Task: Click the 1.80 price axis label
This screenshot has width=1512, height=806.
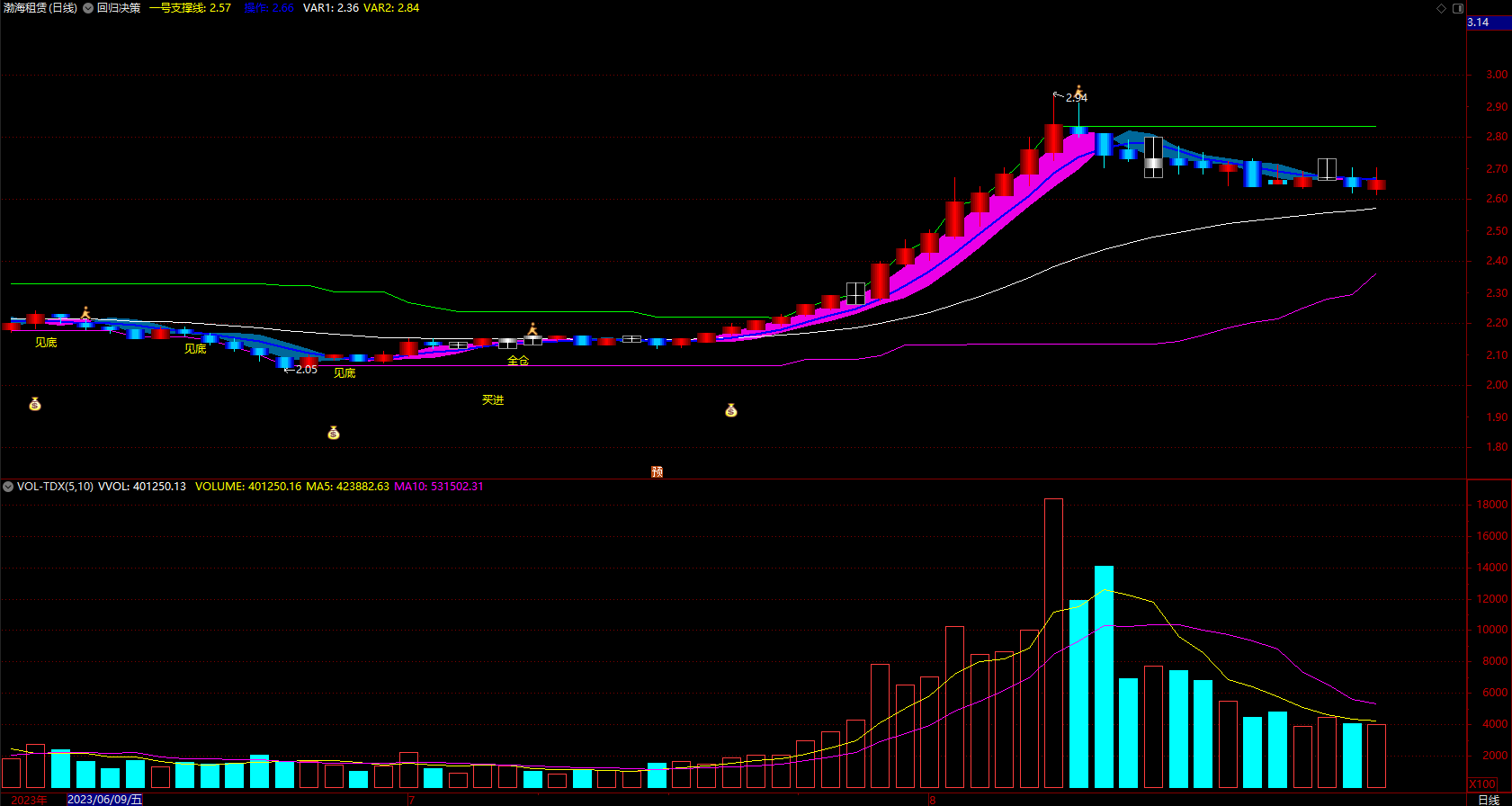Action: [x=1497, y=447]
